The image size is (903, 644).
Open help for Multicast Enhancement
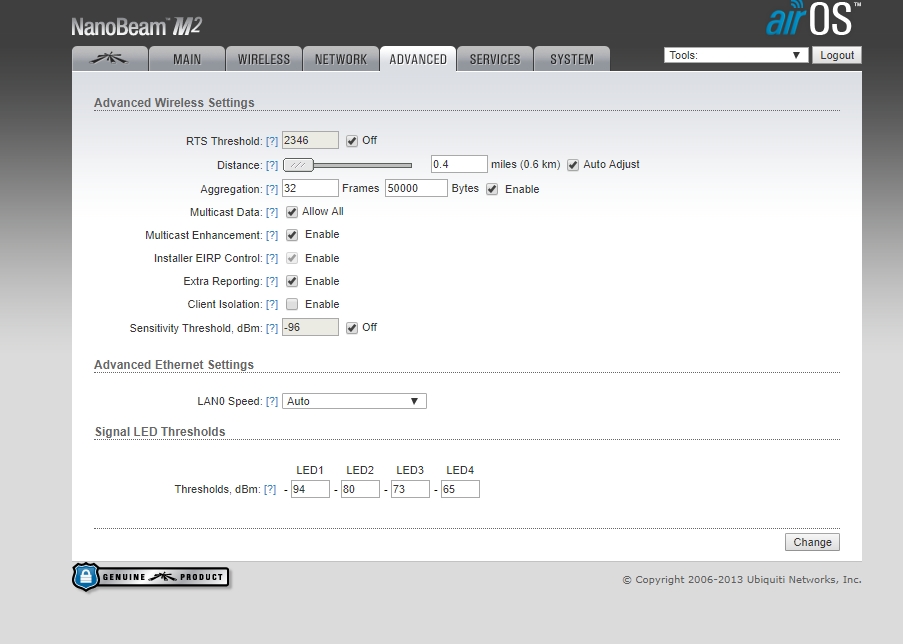(x=272, y=235)
